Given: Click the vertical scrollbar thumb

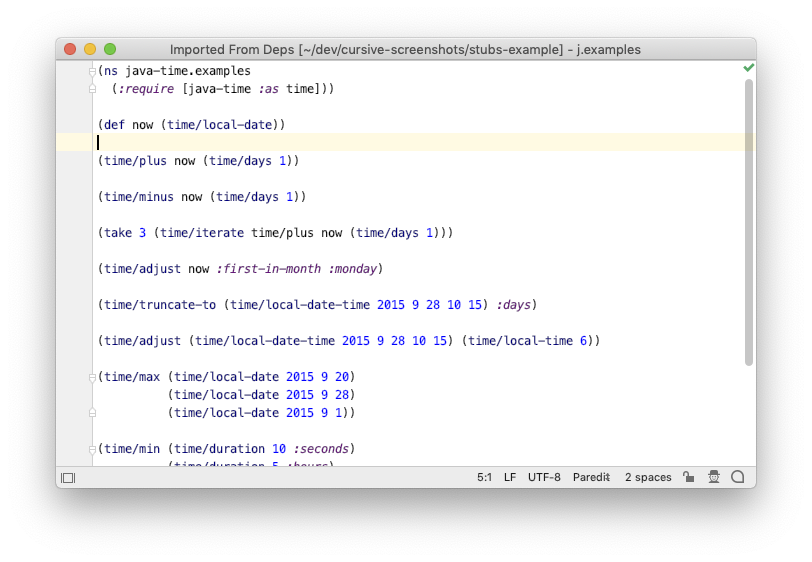Looking at the screenshot, I should [749, 223].
